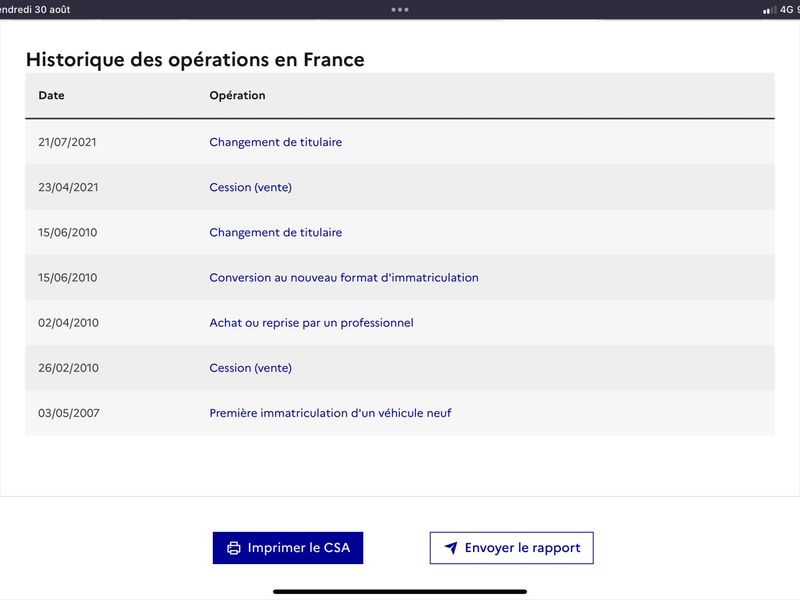
Task: Select Première immatriculation d'un véhicule neuf
Action: pos(330,413)
